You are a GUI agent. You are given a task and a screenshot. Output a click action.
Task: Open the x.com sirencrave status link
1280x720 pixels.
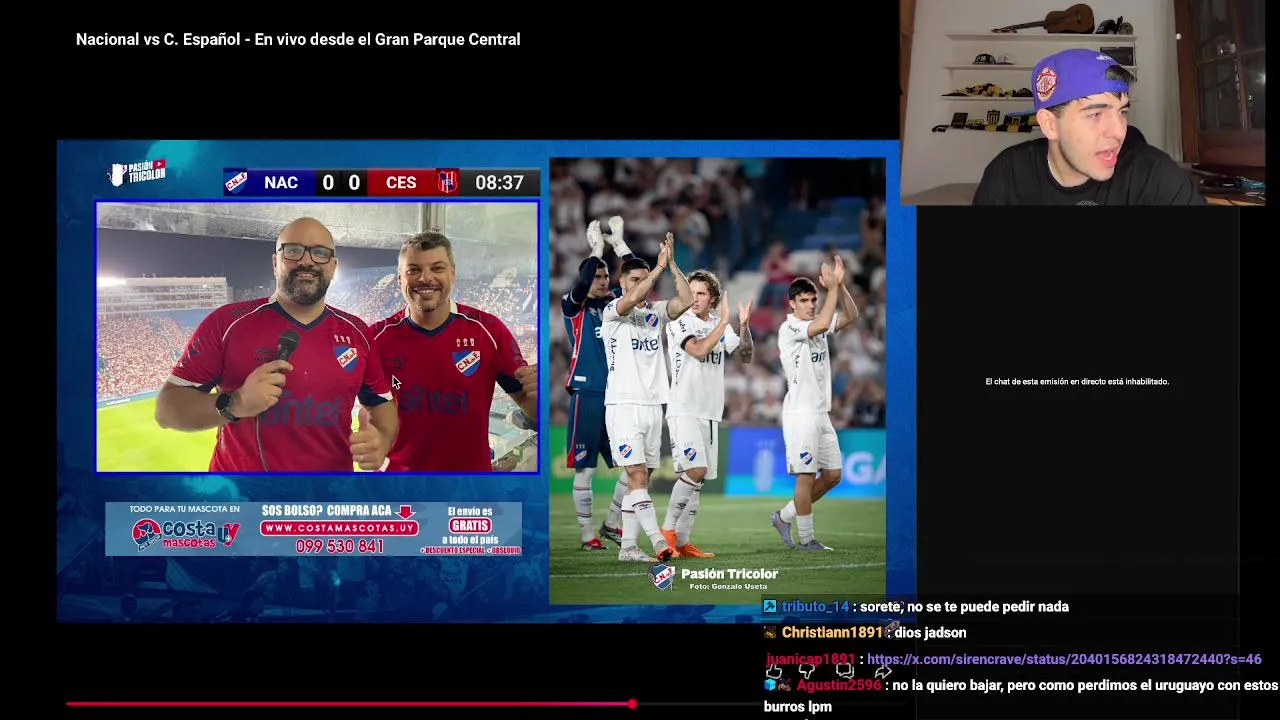pos(1064,659)
